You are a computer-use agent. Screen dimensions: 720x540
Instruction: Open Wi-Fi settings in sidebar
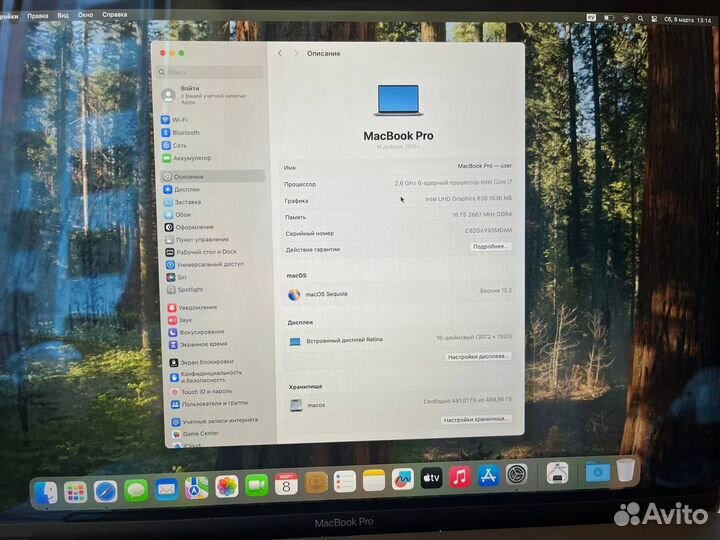click(174, 120)
